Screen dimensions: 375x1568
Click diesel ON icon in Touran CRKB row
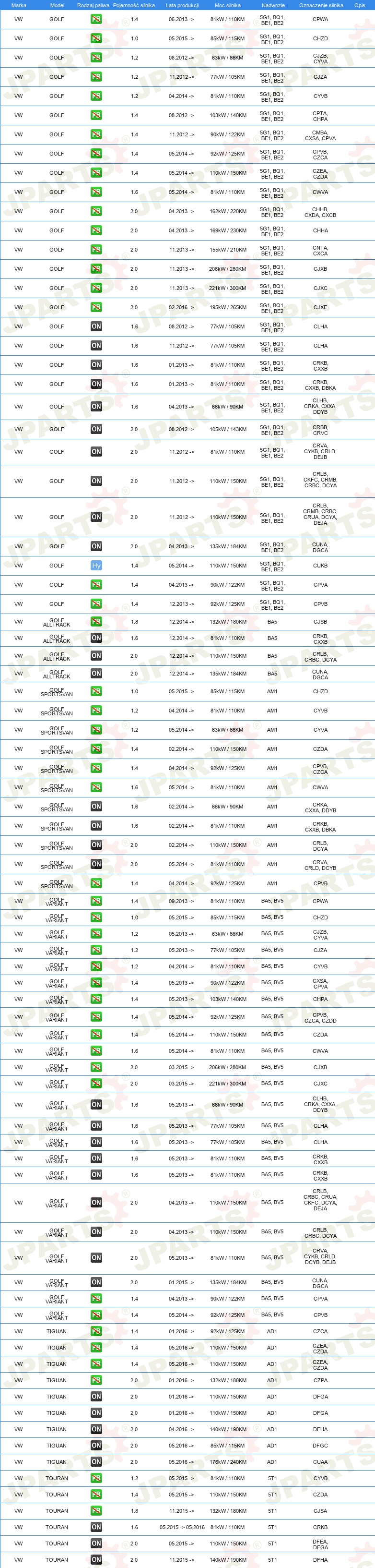click(x=96, y=1527)
